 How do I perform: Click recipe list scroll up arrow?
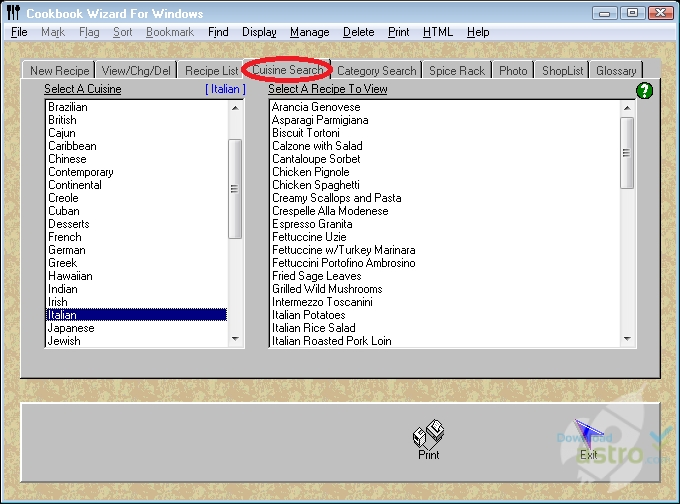[x=627, y=108]
